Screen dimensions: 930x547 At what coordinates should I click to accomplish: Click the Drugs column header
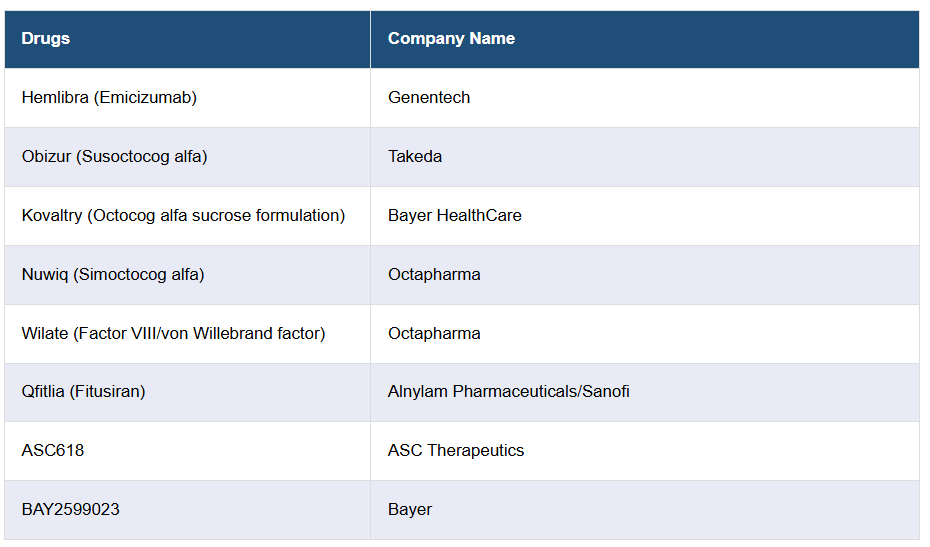(46, 39)
